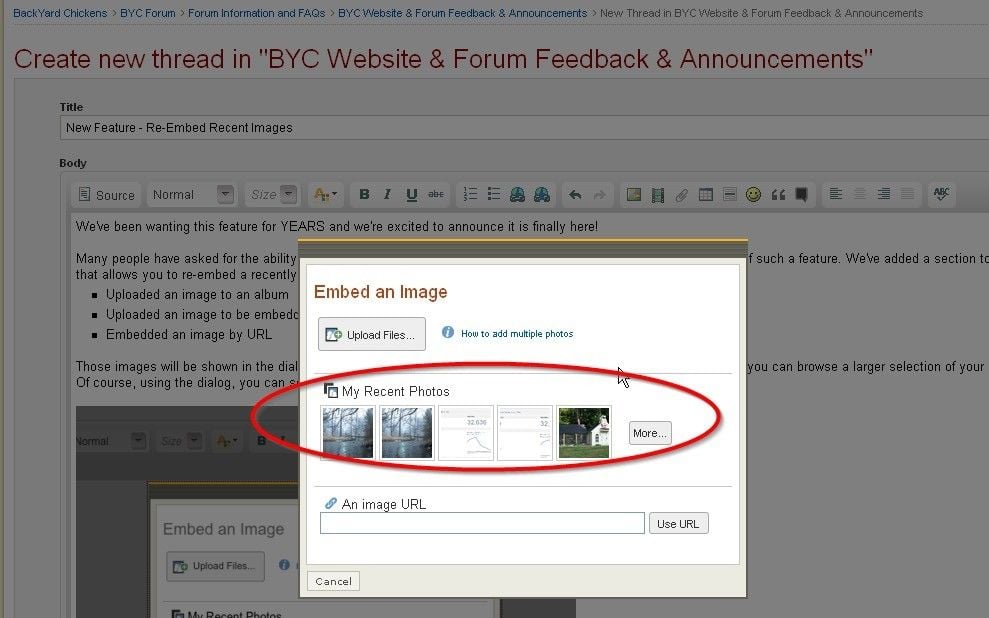This screenshot has height=618, width=989.
Task: Insert a smiley emoticon
Action: point(753,195)
